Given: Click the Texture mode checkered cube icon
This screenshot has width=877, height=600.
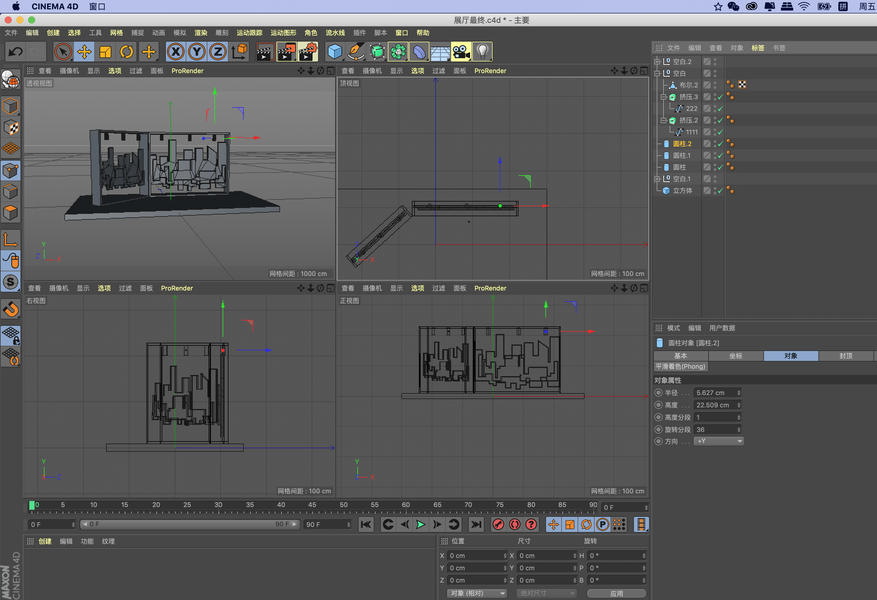Looking at the screenshot, I should [11, 127].
